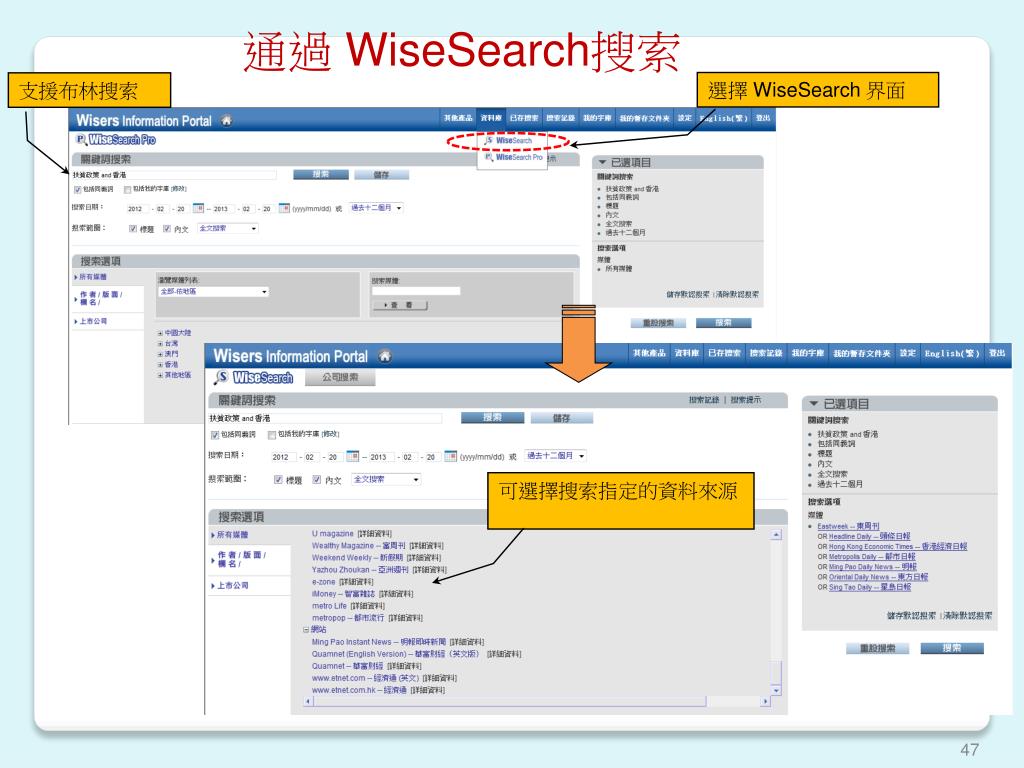Open Eastweek – 東周刊 selected media link

(x=848, y=526)
